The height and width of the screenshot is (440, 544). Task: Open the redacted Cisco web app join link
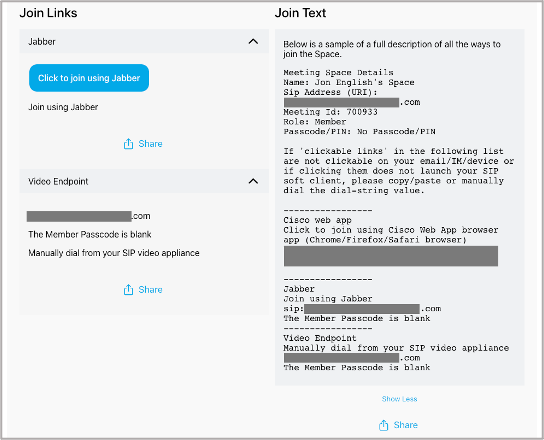pyautogui.click(x=391, y=256)
